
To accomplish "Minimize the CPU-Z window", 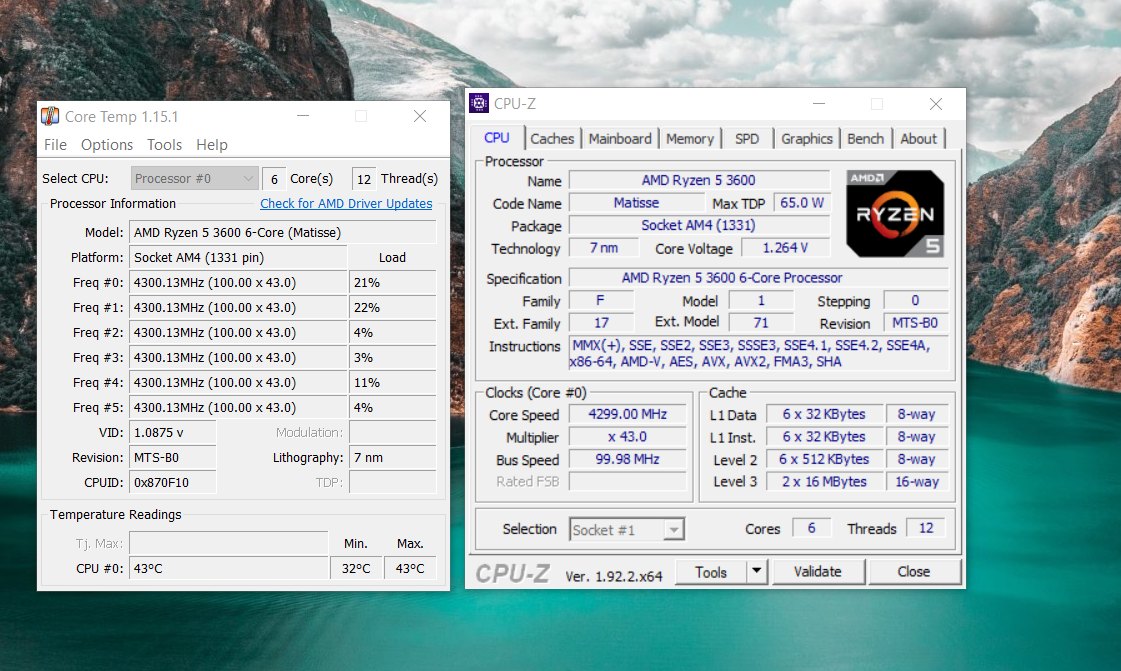I will click(819, 104).
